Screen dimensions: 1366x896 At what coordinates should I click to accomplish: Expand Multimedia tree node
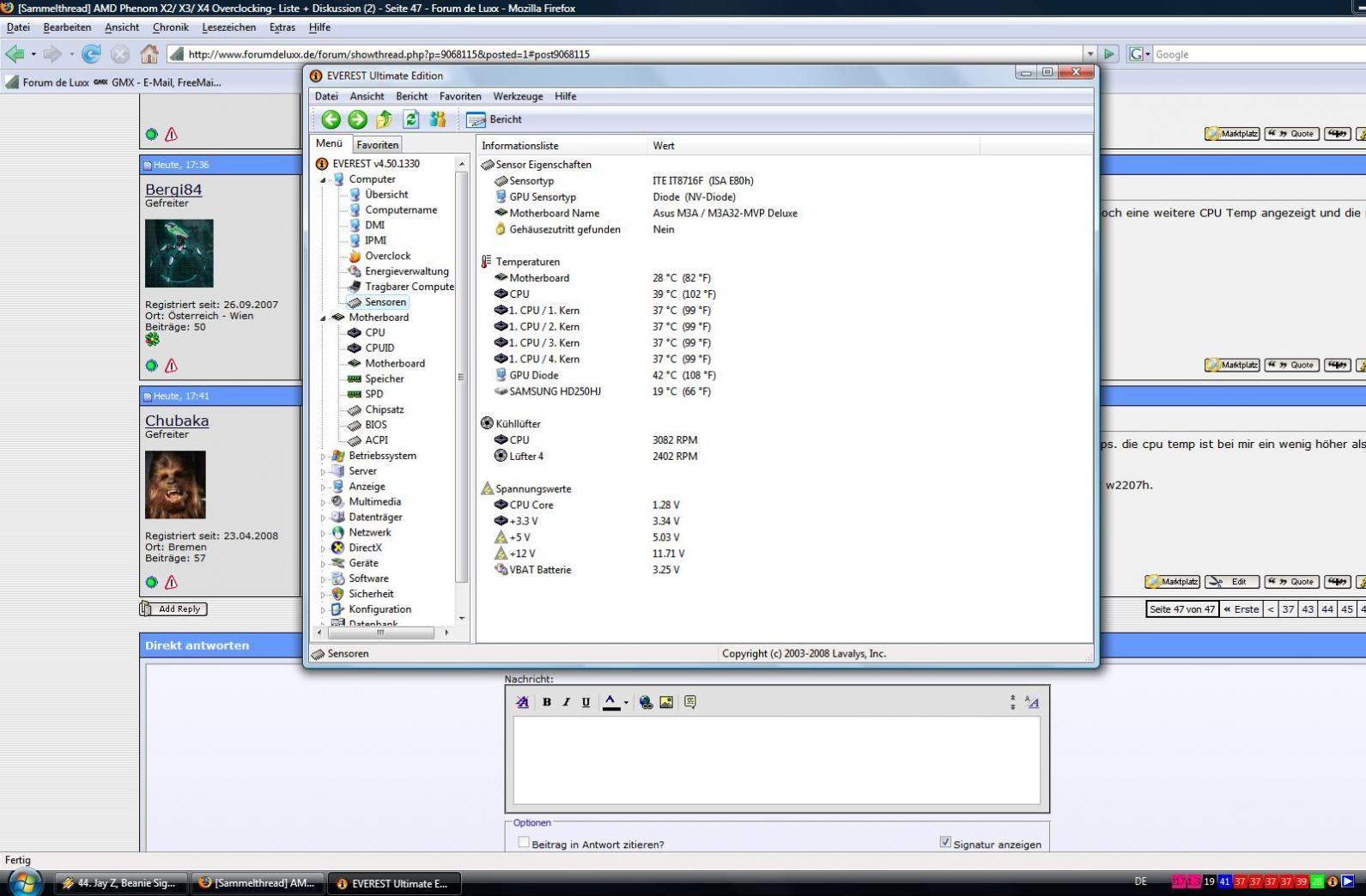(x=324, y=503)
